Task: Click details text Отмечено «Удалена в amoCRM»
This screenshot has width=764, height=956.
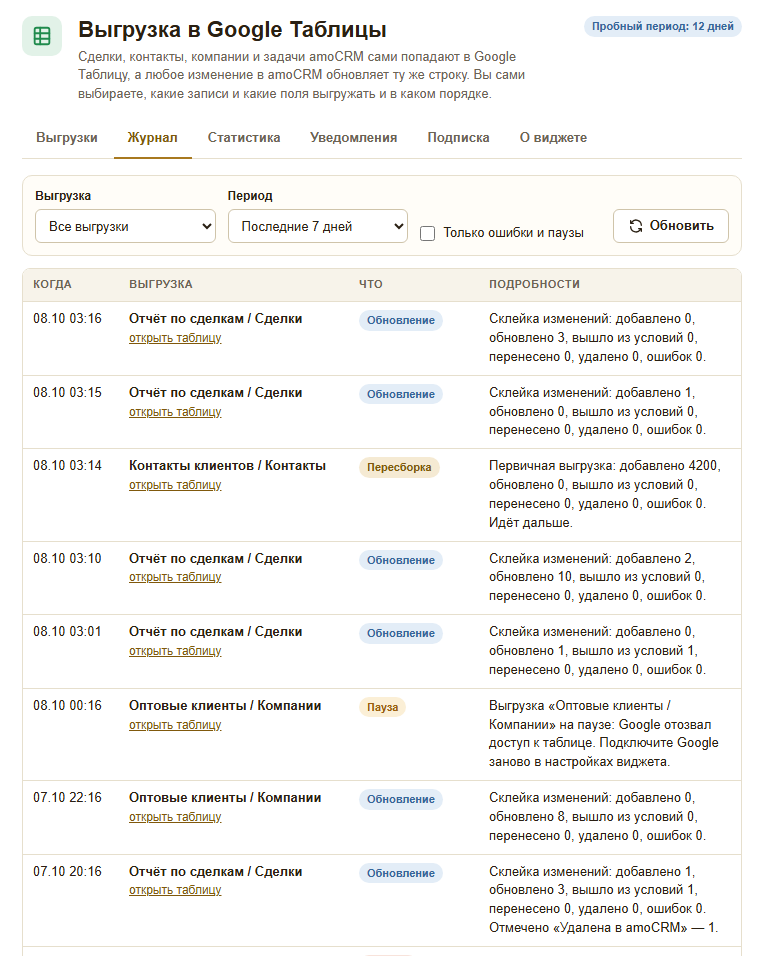Action: (x=604, y=928)
